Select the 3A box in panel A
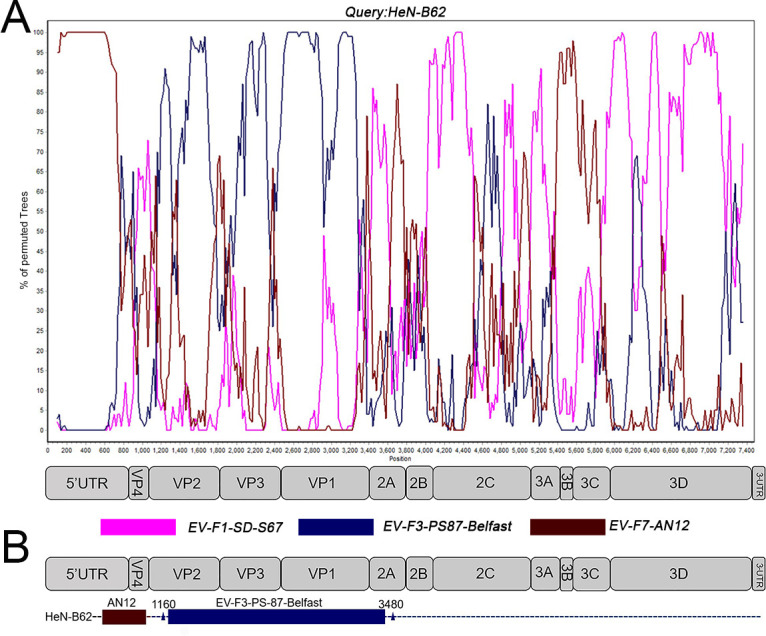 545,483
